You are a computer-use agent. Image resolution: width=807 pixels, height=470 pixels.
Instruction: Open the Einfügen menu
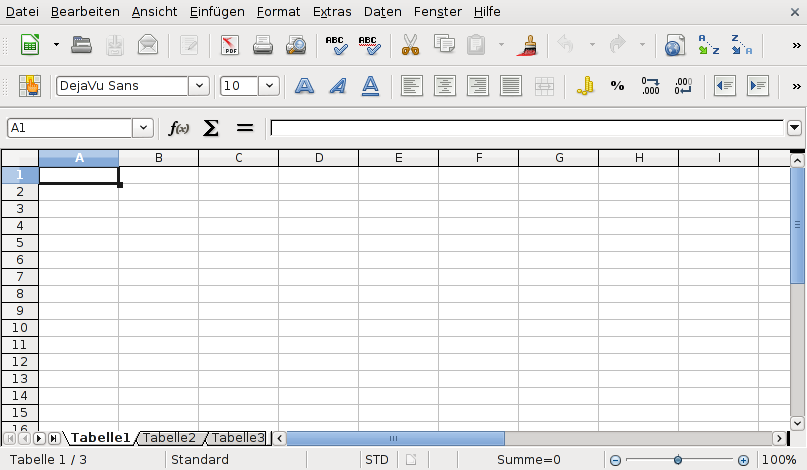[x=216, y=12]
